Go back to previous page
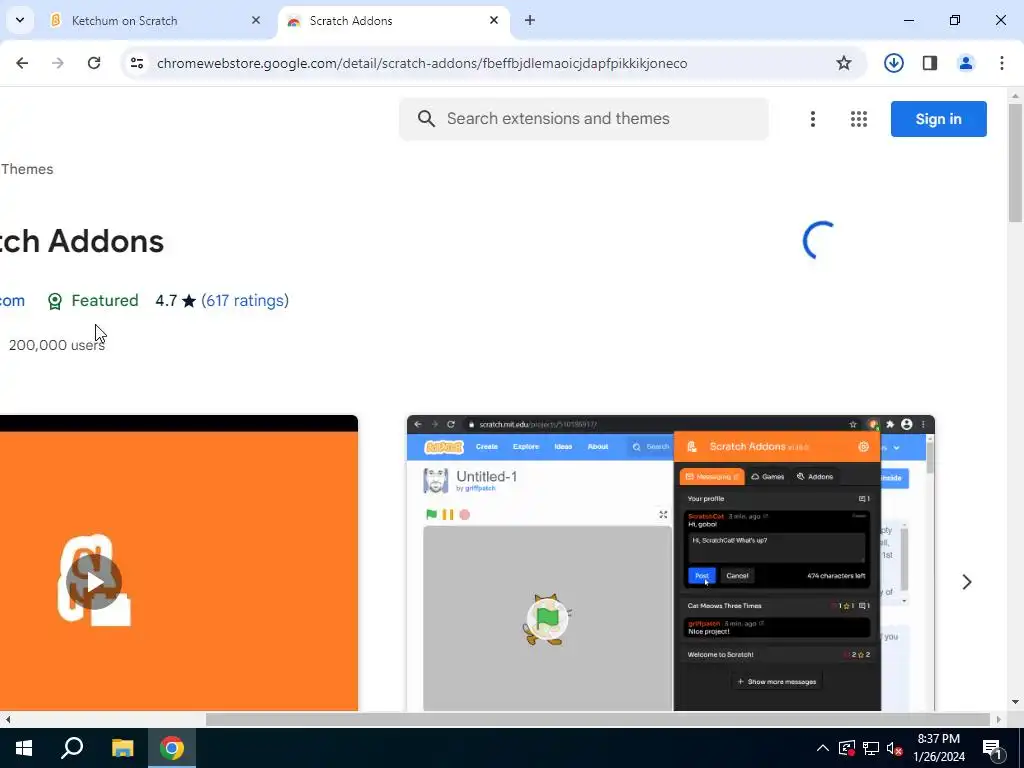 point(22,63)
